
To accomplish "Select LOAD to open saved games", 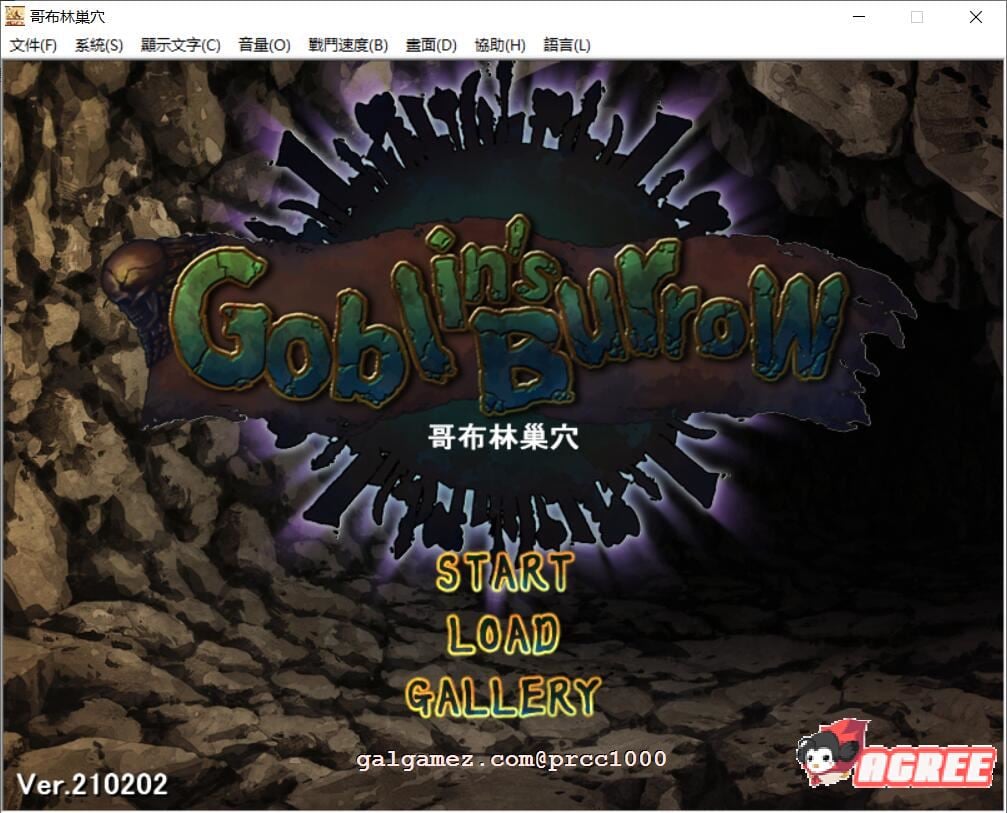I will [x=503, y=634].
